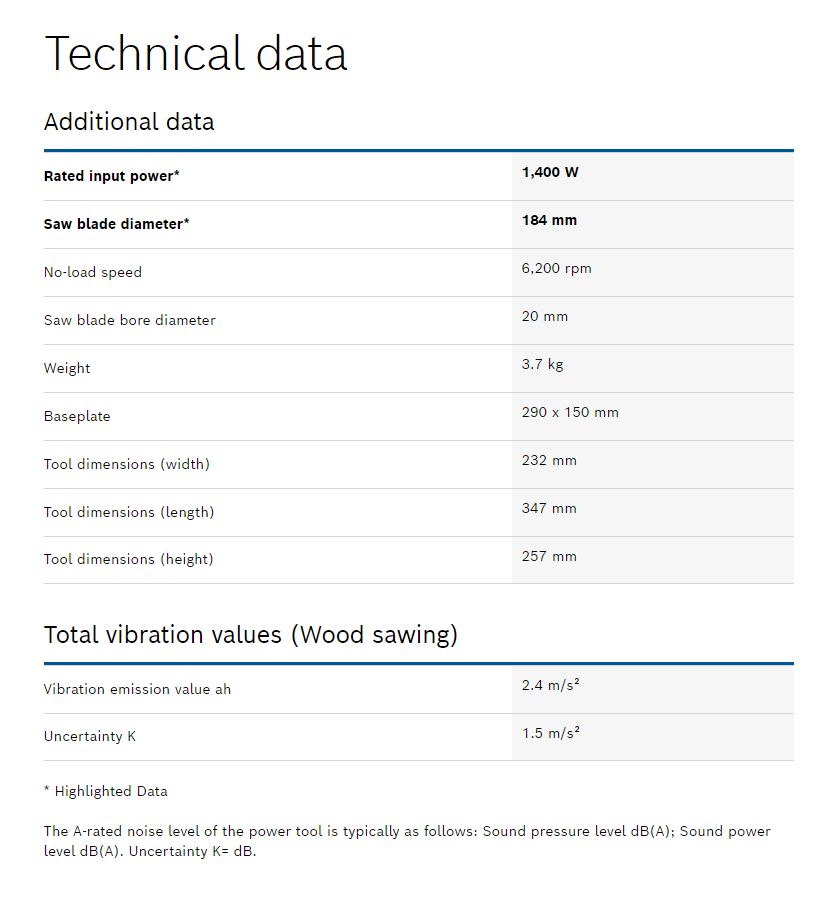
Task: Click the 3.7 kg weight value
Action: point(542,364)
